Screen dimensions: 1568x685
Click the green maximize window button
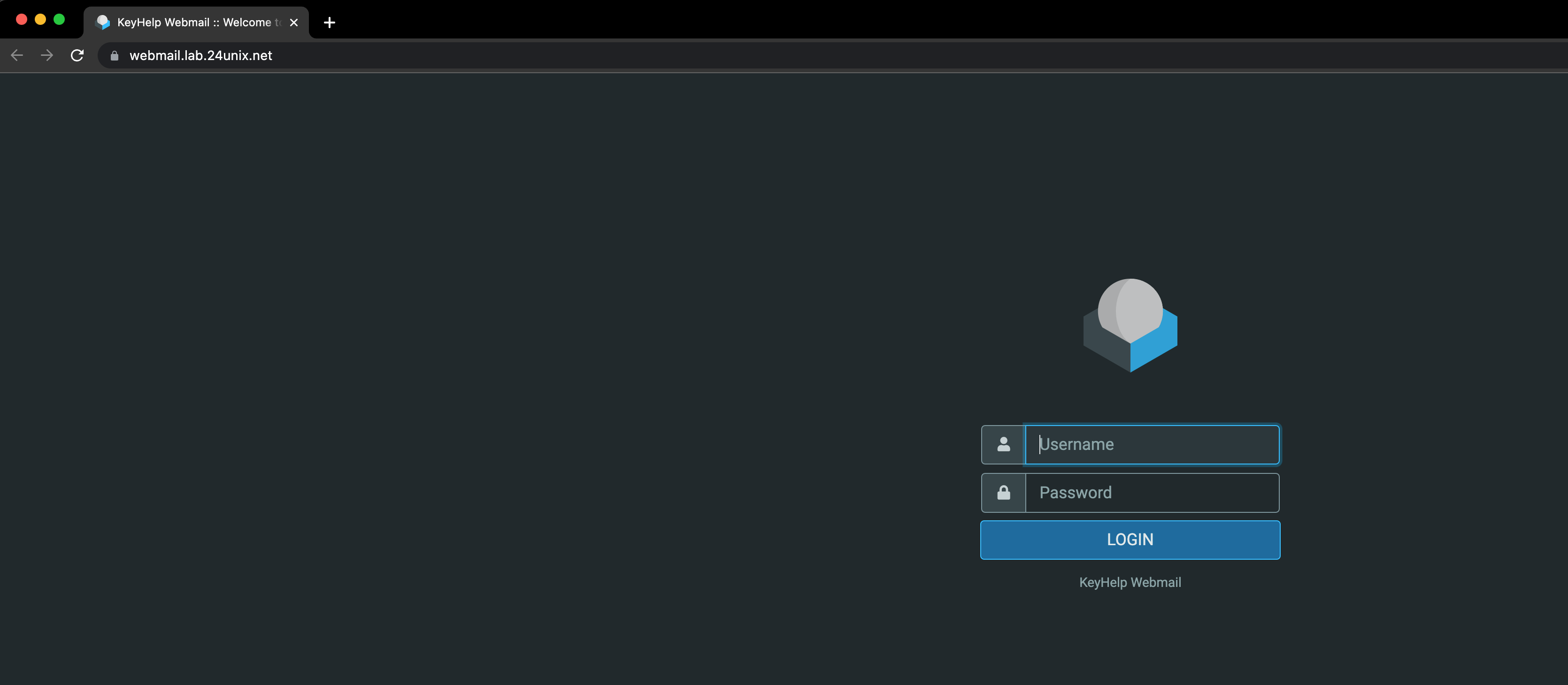coord(59,19)
